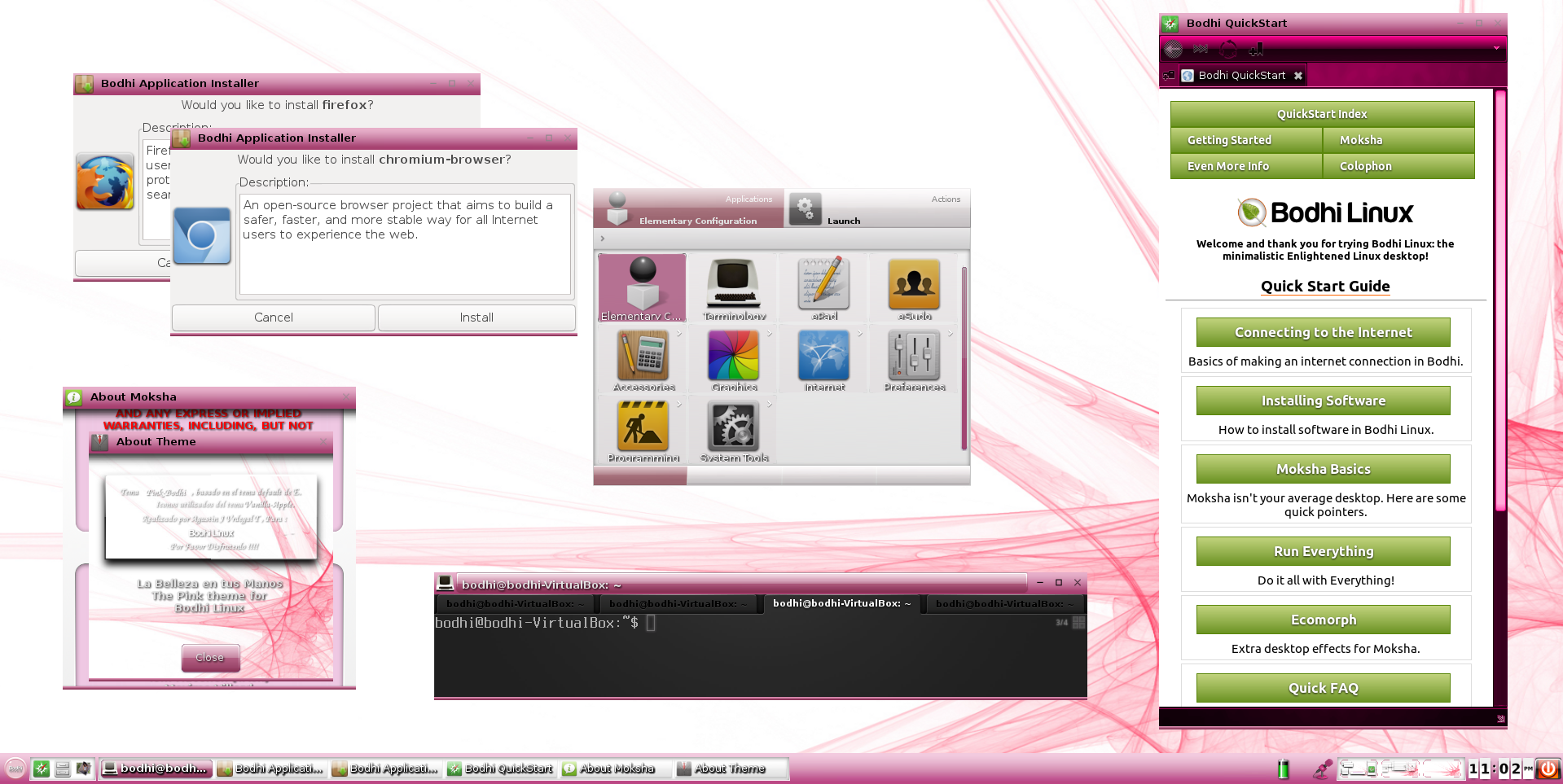Open the battery indicator in the panel
1563x784 pixels.
point(1284,769)
